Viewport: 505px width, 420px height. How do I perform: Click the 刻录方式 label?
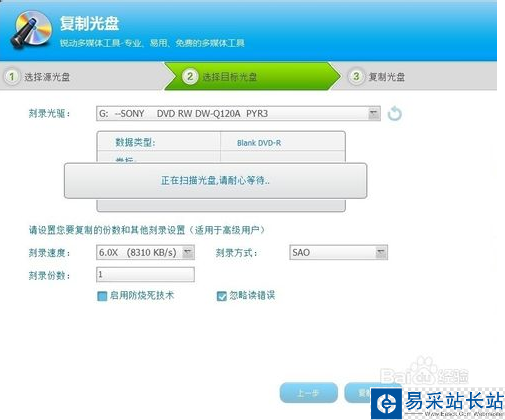coord(236,253)
